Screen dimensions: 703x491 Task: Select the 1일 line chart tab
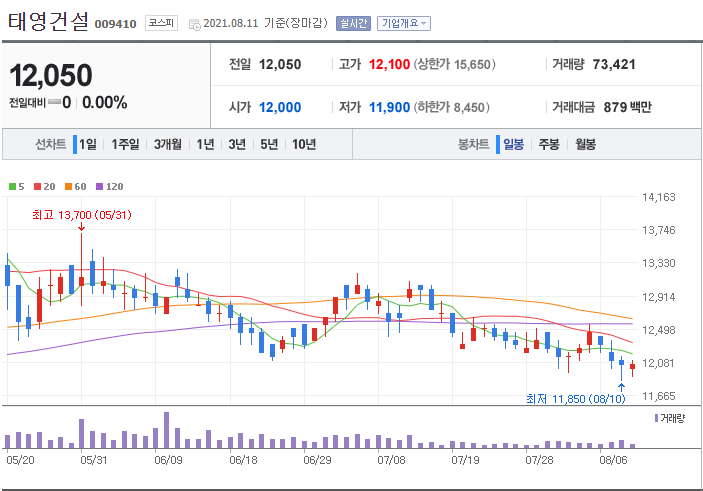click(x=88, y=144)
